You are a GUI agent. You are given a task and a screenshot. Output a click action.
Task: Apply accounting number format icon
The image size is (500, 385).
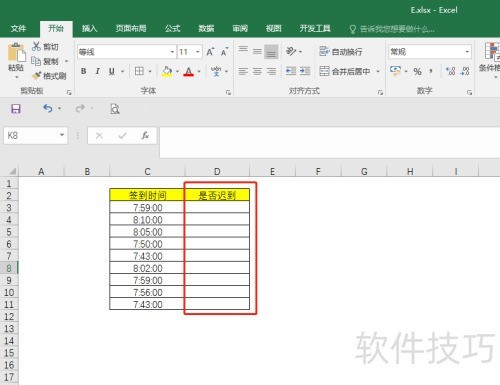point(396,71)
